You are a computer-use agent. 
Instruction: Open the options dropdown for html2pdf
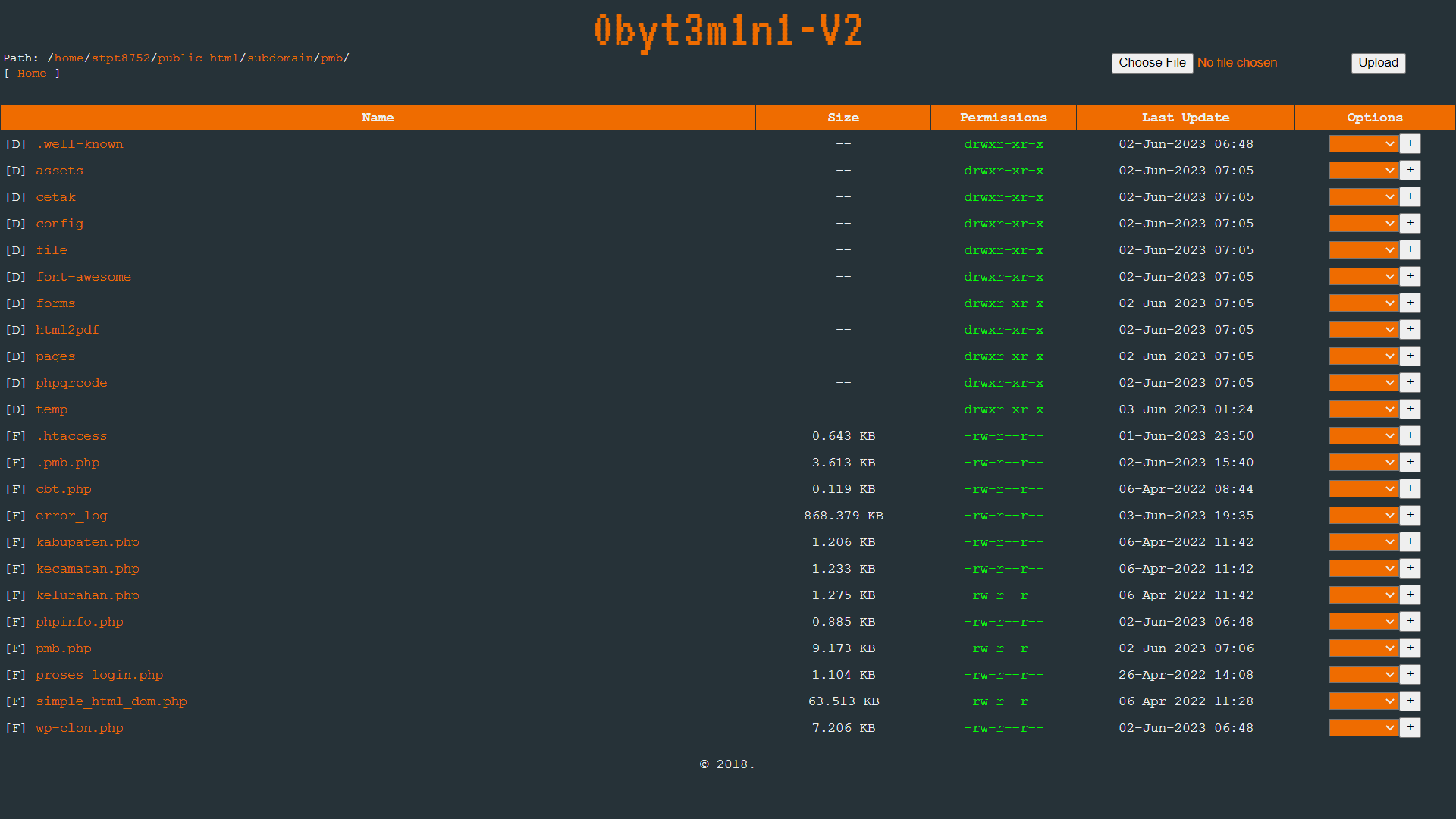1363,330
